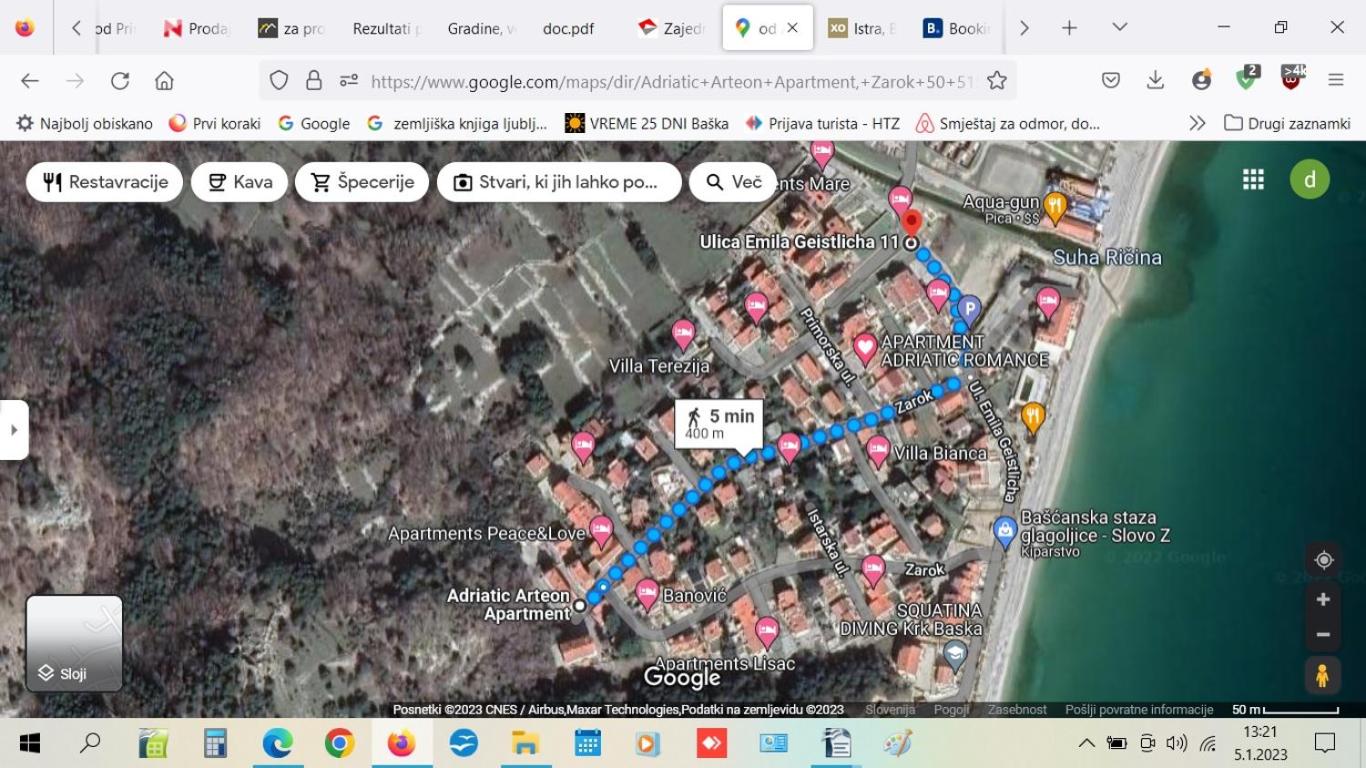Open the Google account avatar 'd'
This screenshot has width=1366, height=768.
point(1310,179)
